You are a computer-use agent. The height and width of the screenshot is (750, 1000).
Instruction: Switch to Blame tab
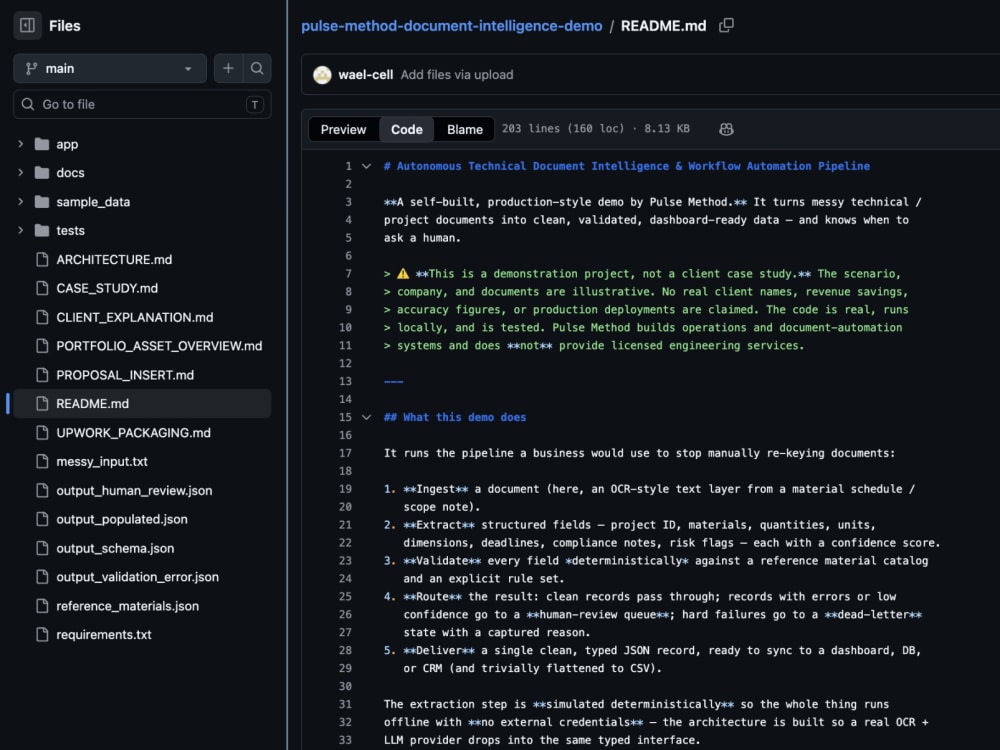point(465,129)
